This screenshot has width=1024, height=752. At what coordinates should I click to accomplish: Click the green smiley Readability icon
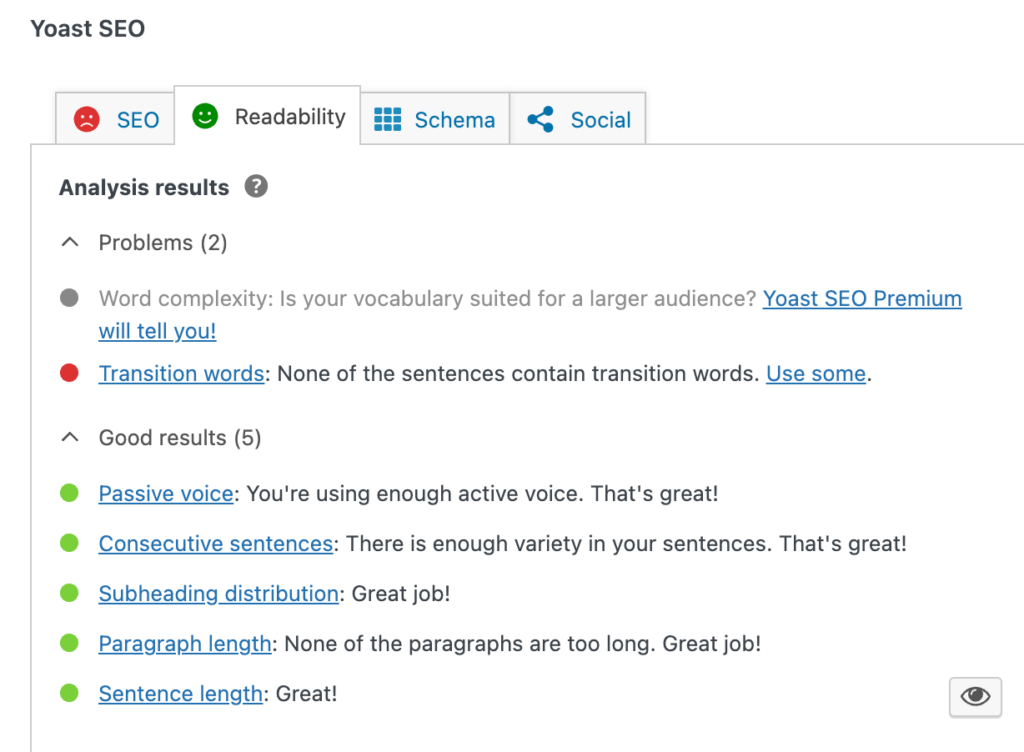(205, 117)
